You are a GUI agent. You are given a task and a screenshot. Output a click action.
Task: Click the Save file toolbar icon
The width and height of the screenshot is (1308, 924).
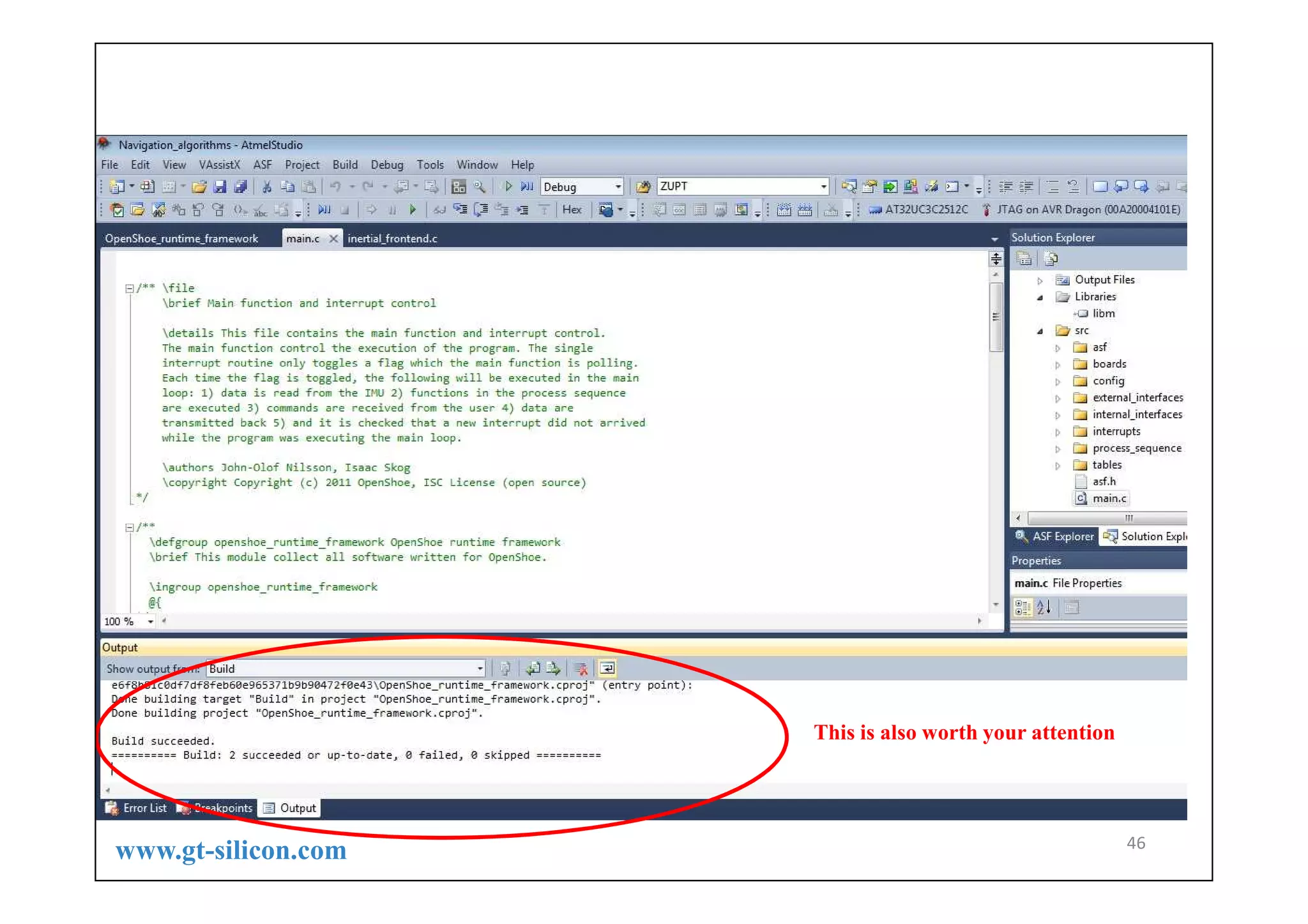tap(219, 186)
